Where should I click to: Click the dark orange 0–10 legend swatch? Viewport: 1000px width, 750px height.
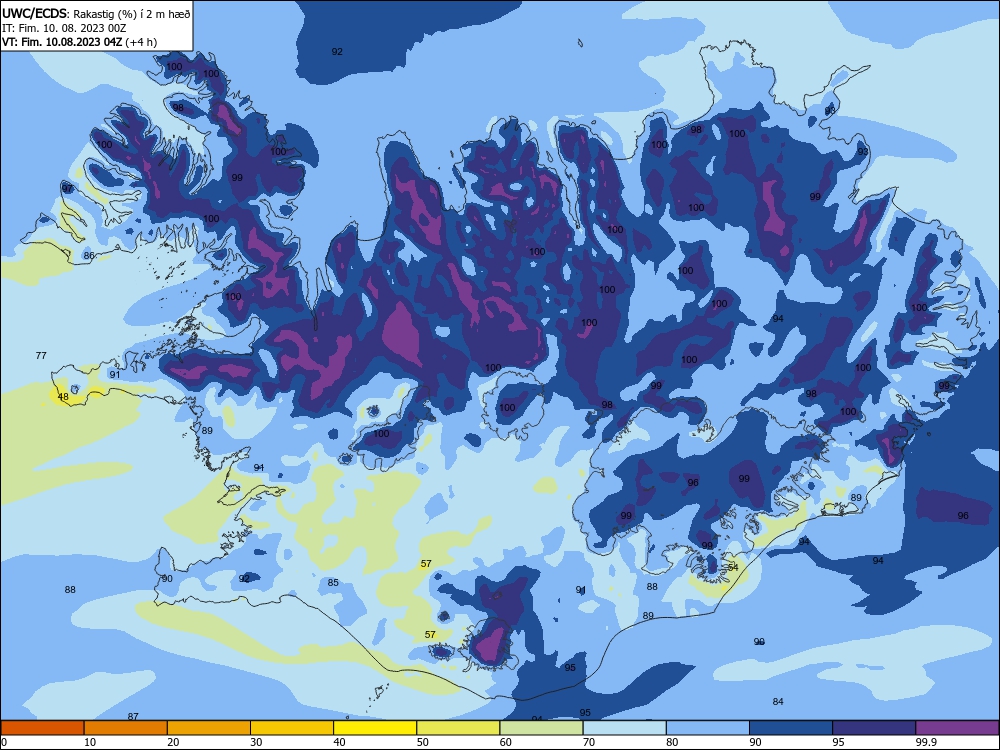click(x=42, y=728)
